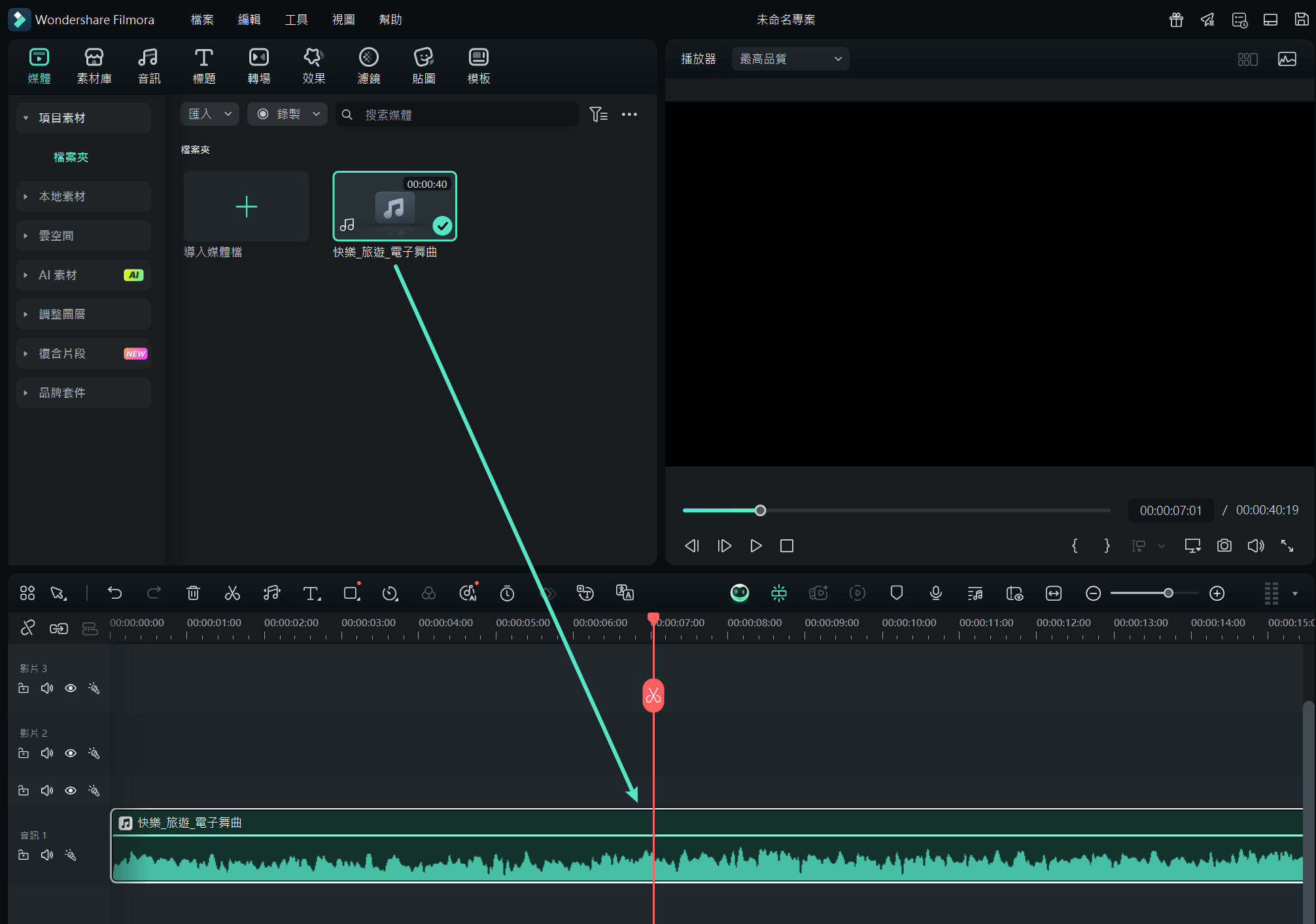Click the save project icon
Screen dimensions: 1316x924
coord(1302,20)
